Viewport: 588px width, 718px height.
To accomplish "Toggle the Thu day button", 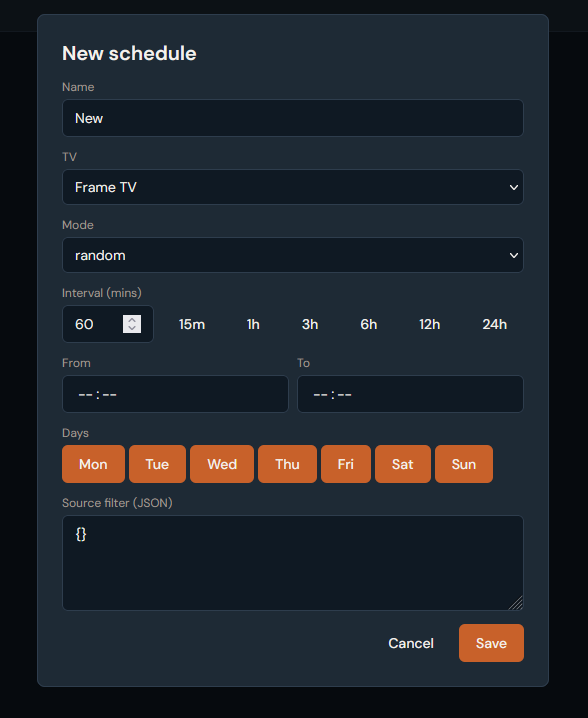I will (288, 464).
